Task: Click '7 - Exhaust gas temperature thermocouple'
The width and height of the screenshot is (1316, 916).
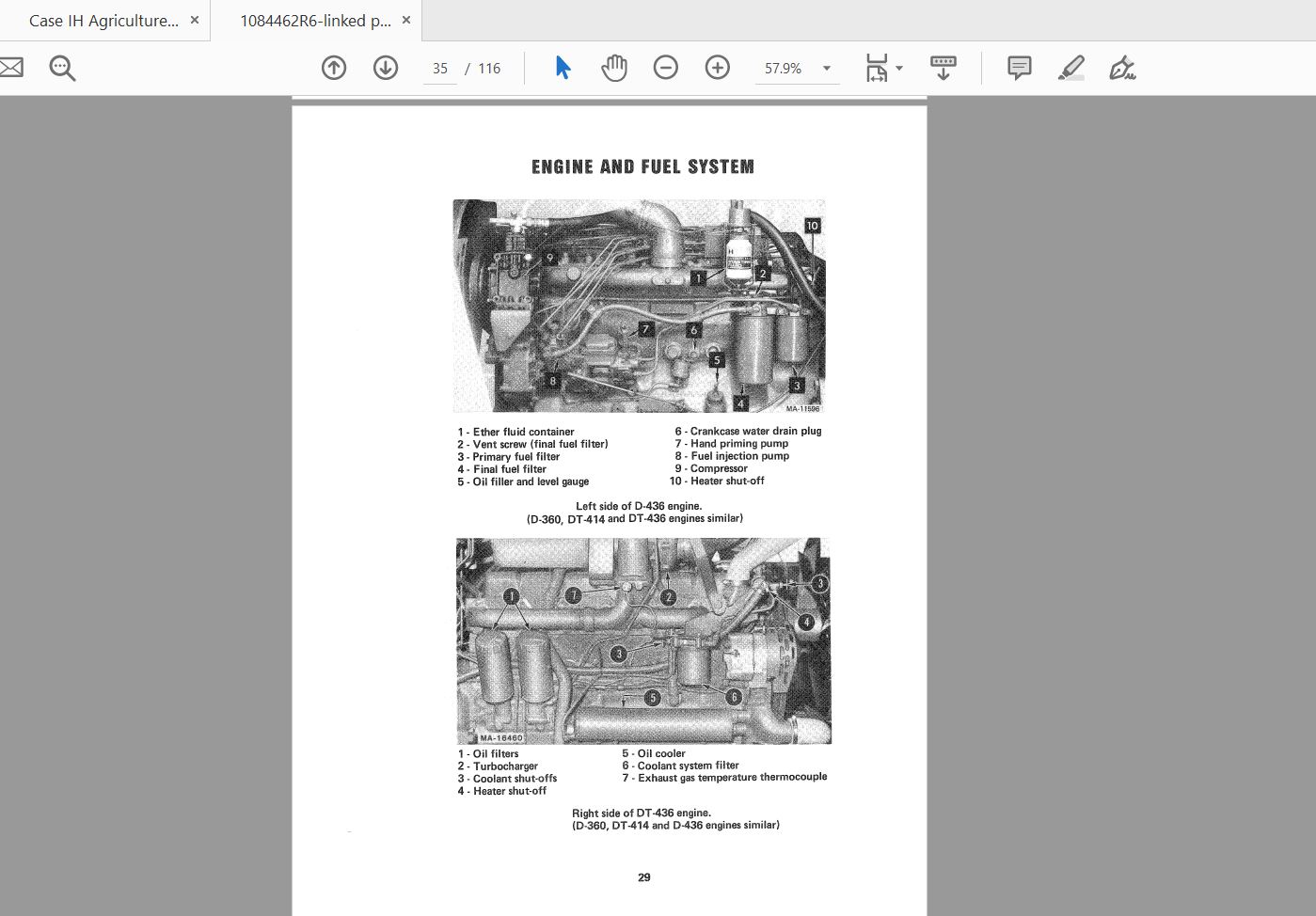Action: point(724,777)
